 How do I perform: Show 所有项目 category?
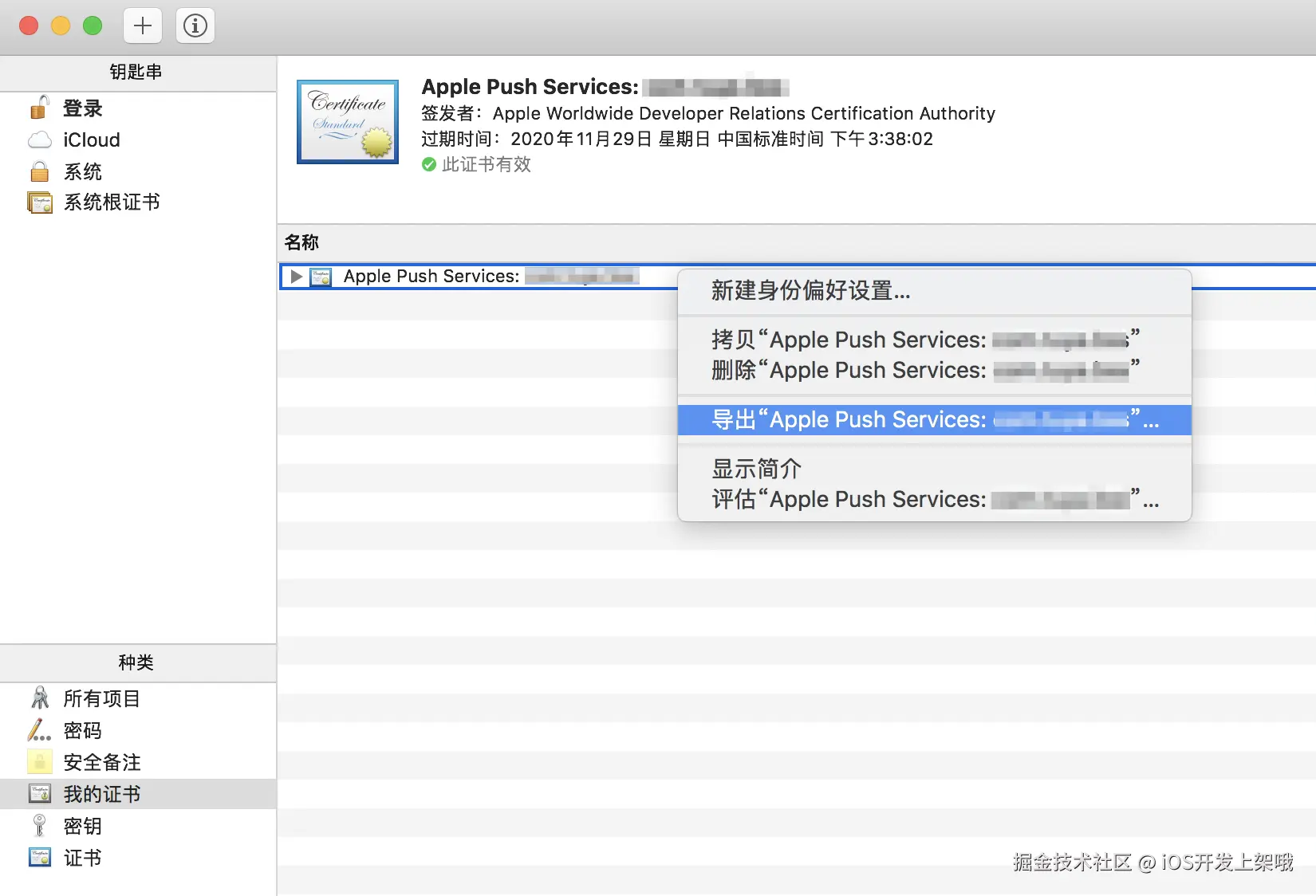point(138,698)
